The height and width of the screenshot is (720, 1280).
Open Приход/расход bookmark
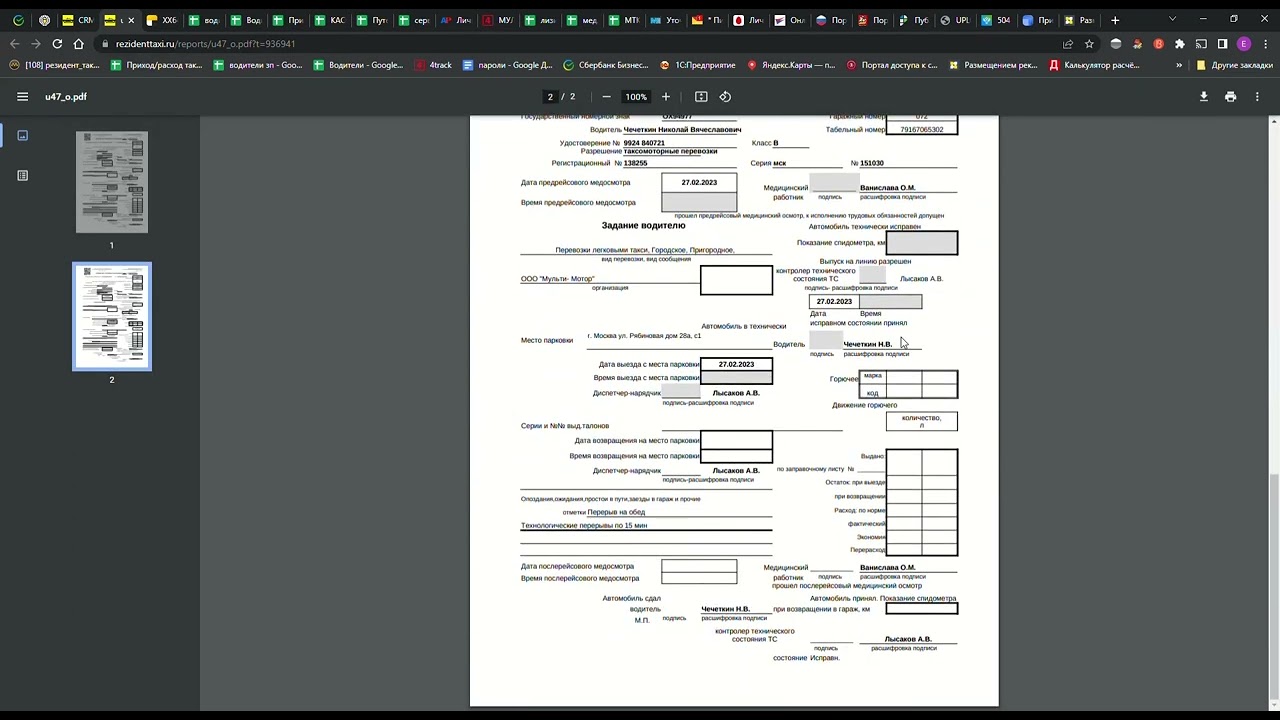click(156, 65)
